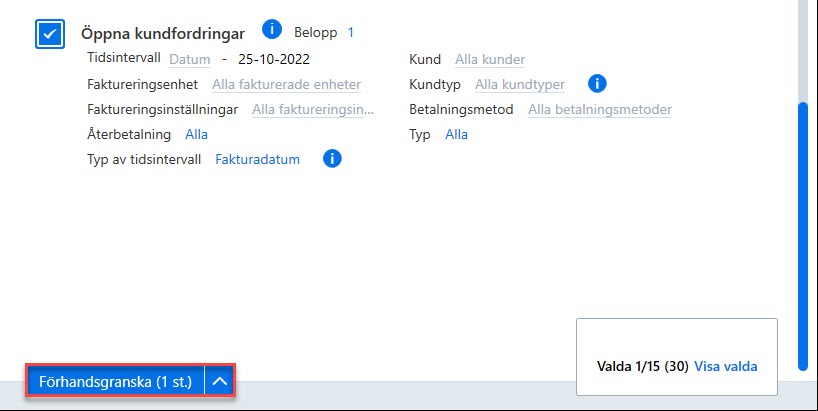The width and height of the screenshot is (818, 411).
Task: Click the Belopp value 1 link
Action: tap(351, 32)
